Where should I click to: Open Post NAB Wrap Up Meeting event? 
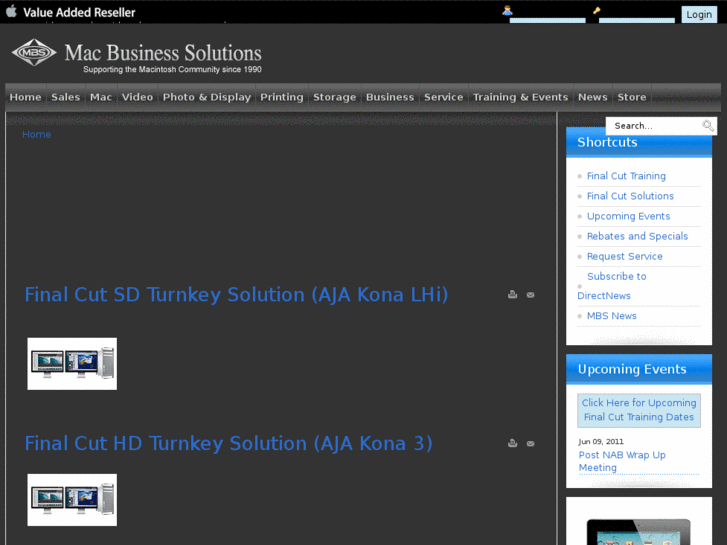tap(621, 461)
